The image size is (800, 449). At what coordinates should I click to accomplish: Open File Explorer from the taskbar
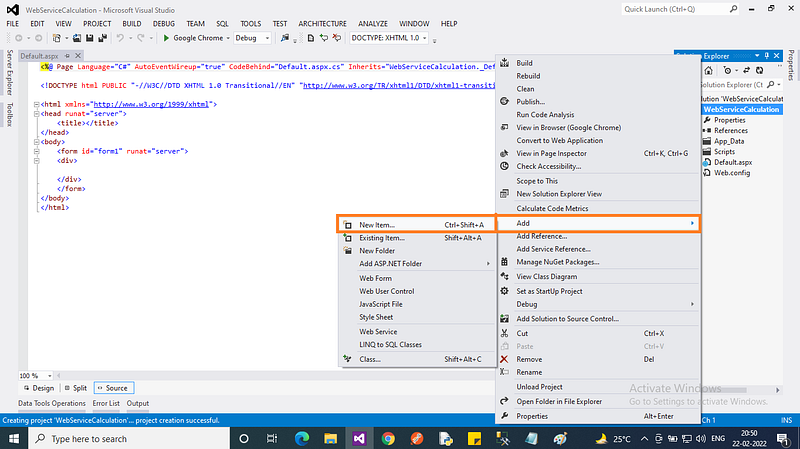click(x=331, y=438)
